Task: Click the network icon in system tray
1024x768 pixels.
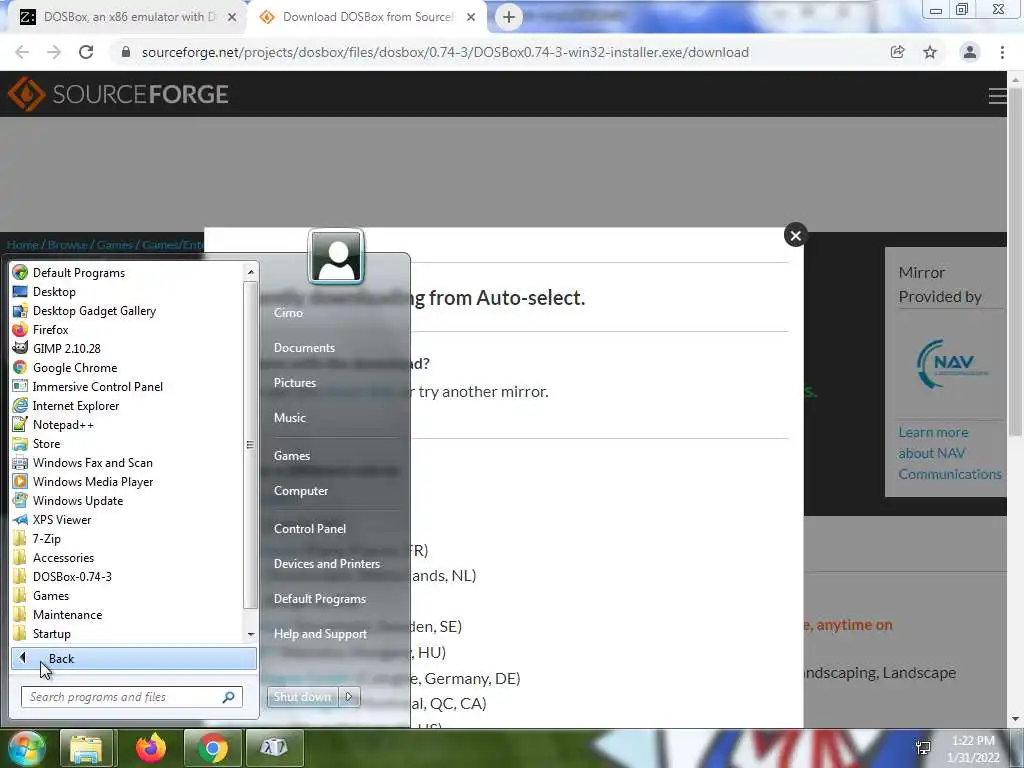Action: [x=923, y=748]
